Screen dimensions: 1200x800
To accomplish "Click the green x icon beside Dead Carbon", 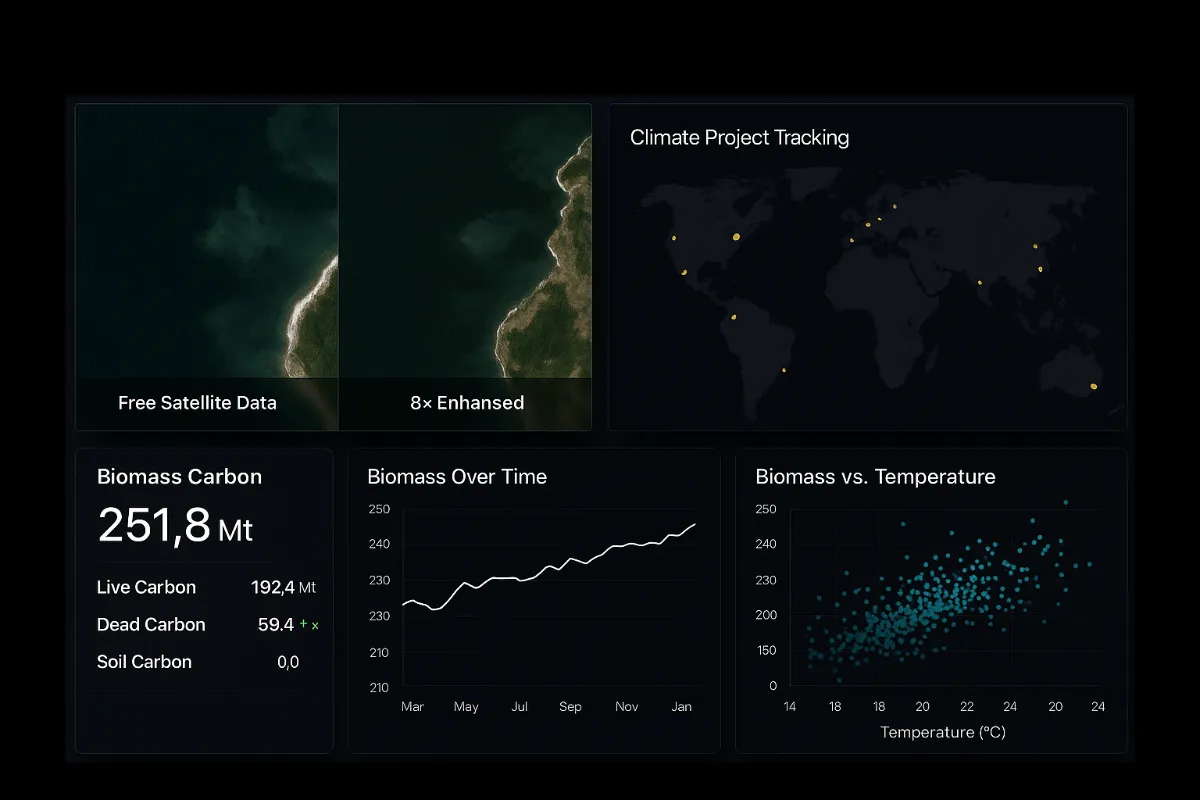I will point(316,626).
